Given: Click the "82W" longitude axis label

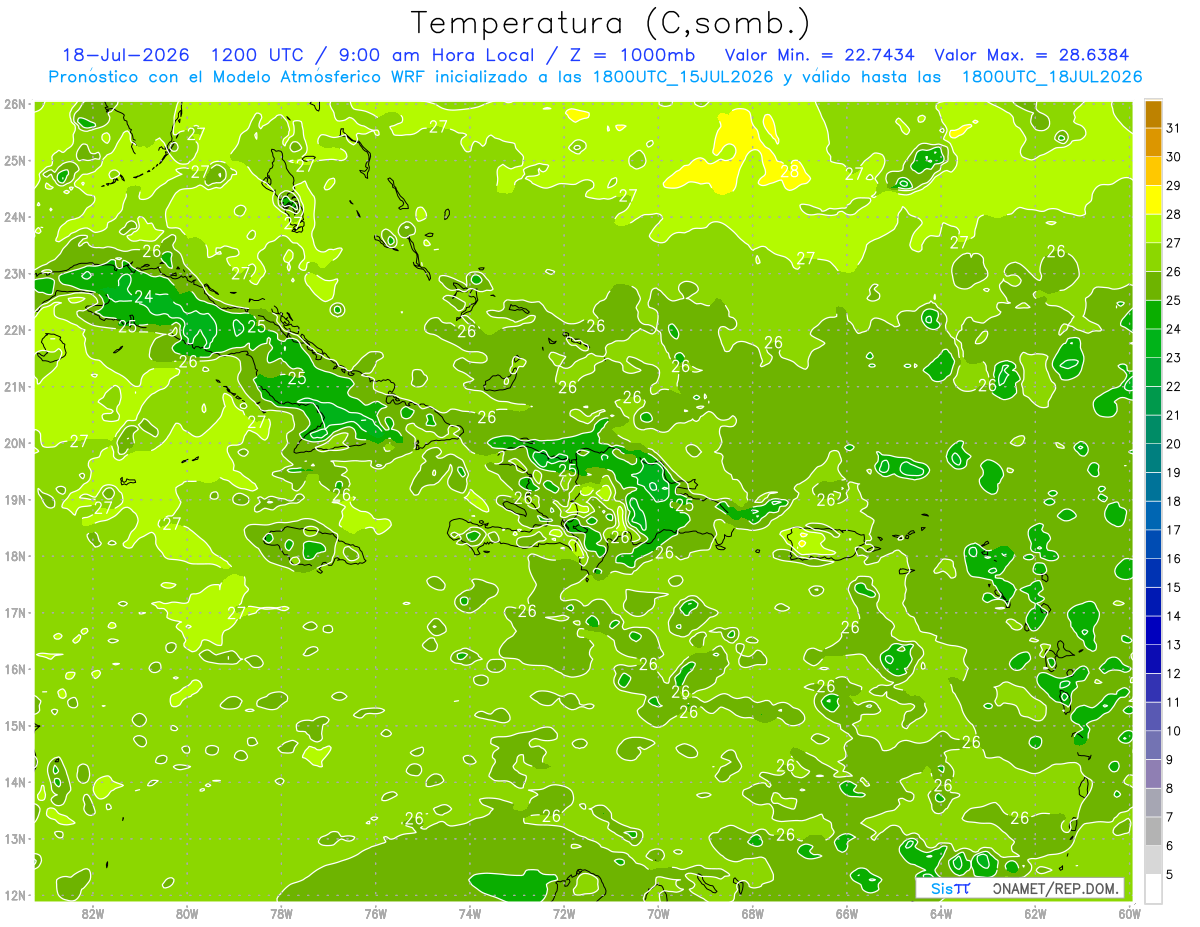Looking at the screenshot, I should tap(93, 913).
